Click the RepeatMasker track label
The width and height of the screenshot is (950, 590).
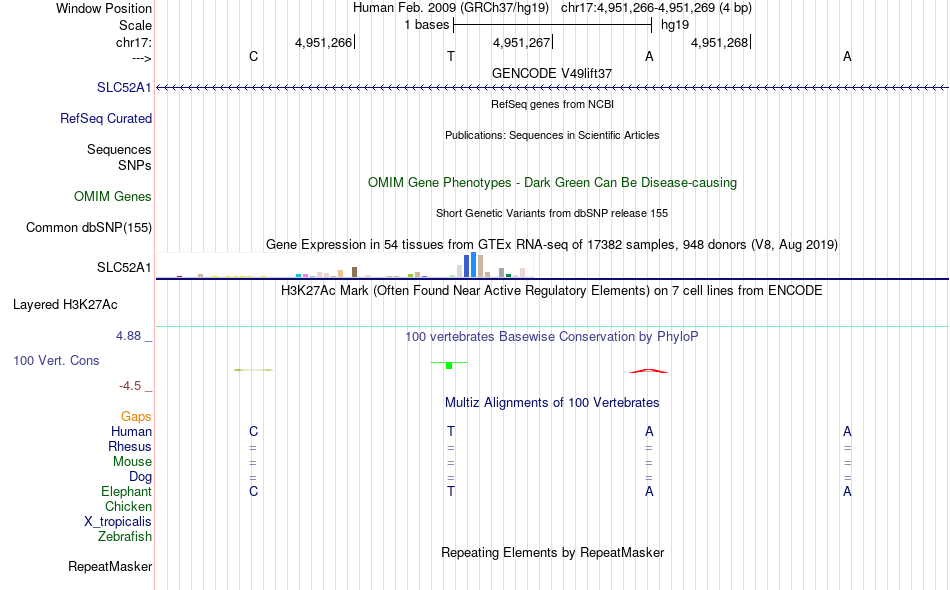tap(110, 567)
